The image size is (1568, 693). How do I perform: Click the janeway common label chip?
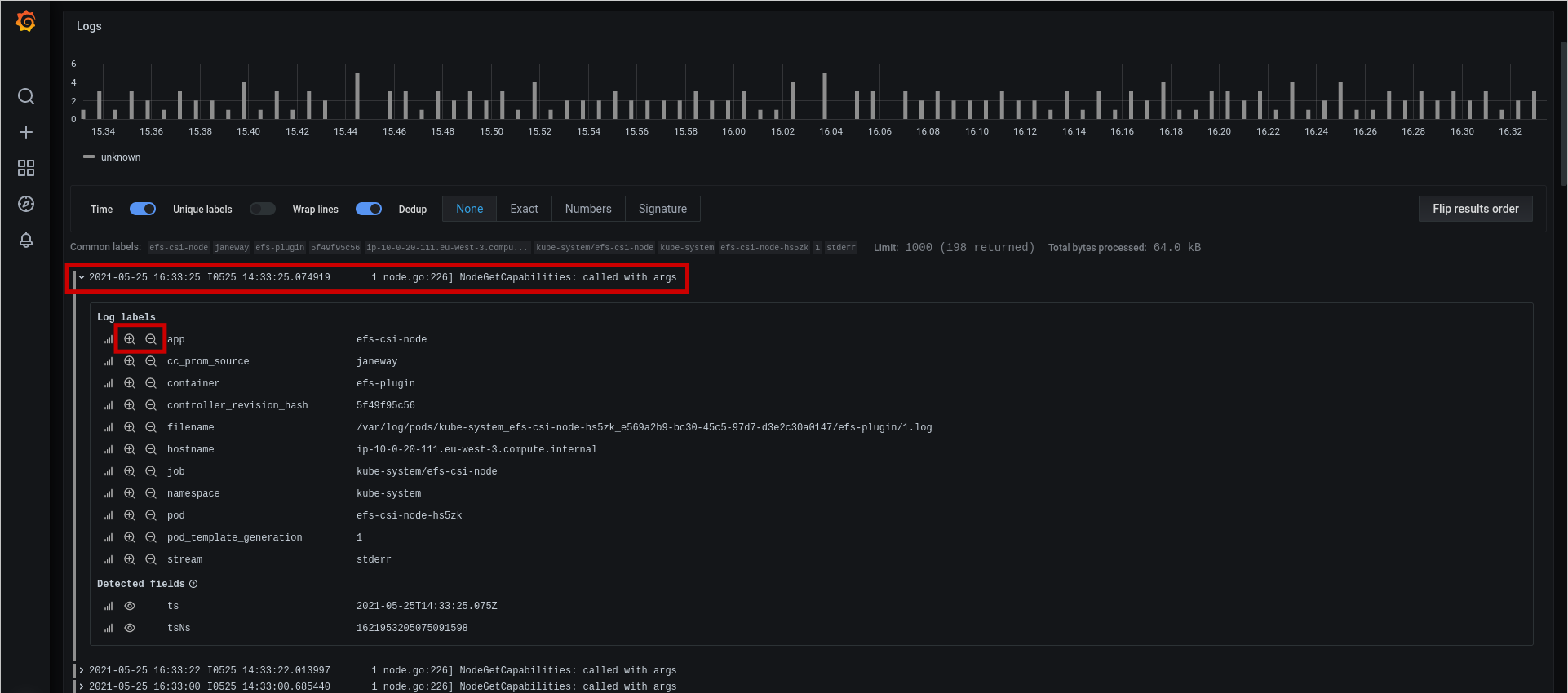pyautogui.click(x=232, y=247)
